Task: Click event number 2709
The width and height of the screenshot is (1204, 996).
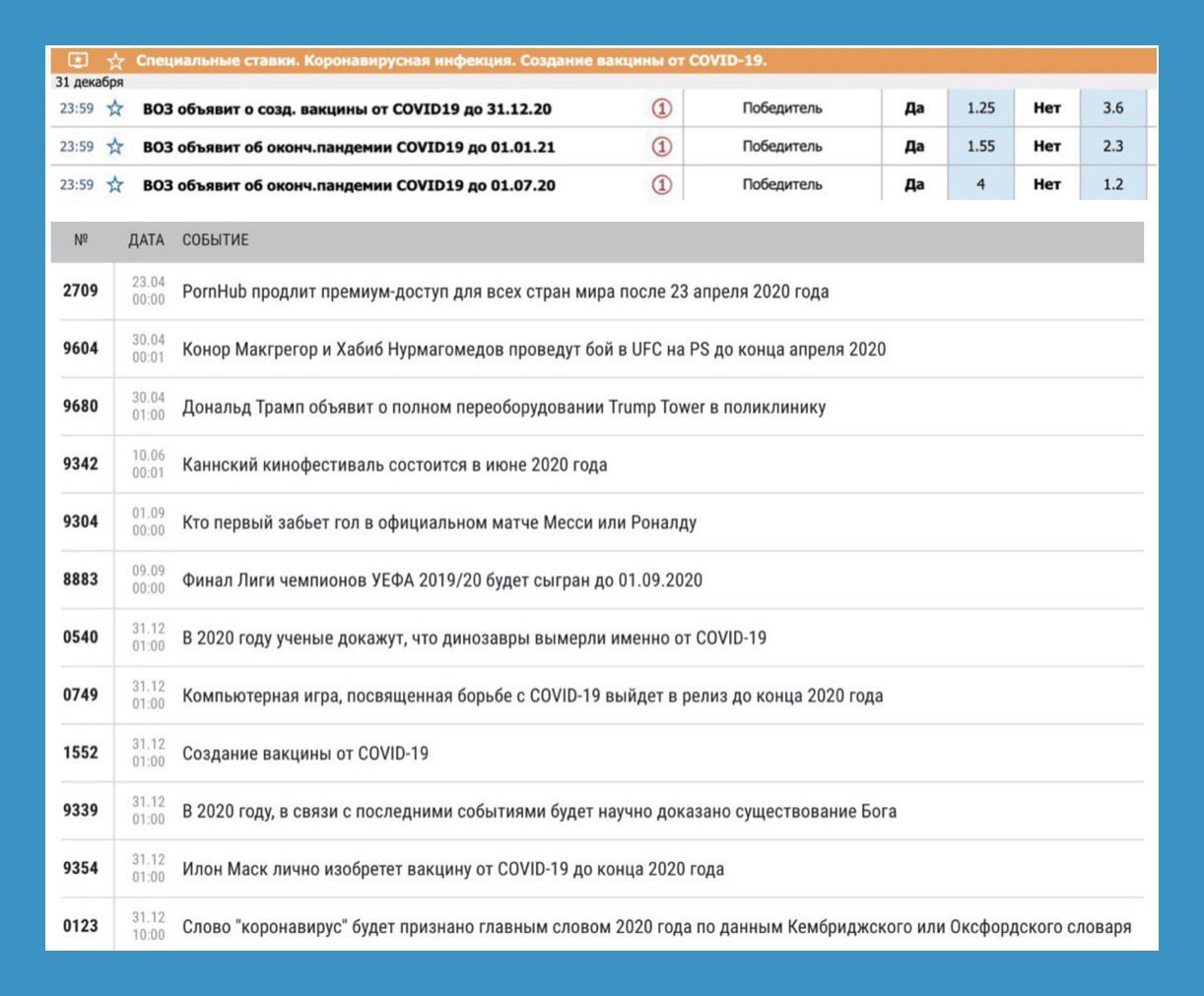Action: [x=81, y=291]
